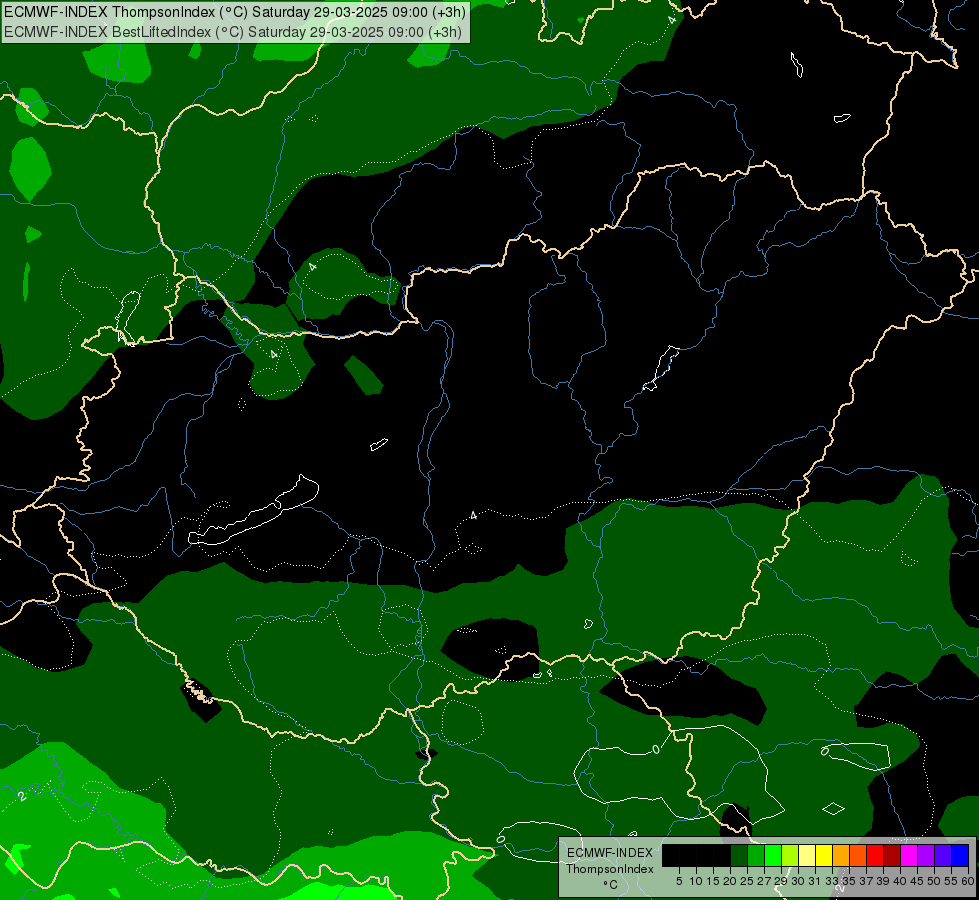979x900 pixels.
Task: Select the purple 45–50 legend swatch
Action: pos(925,855)
